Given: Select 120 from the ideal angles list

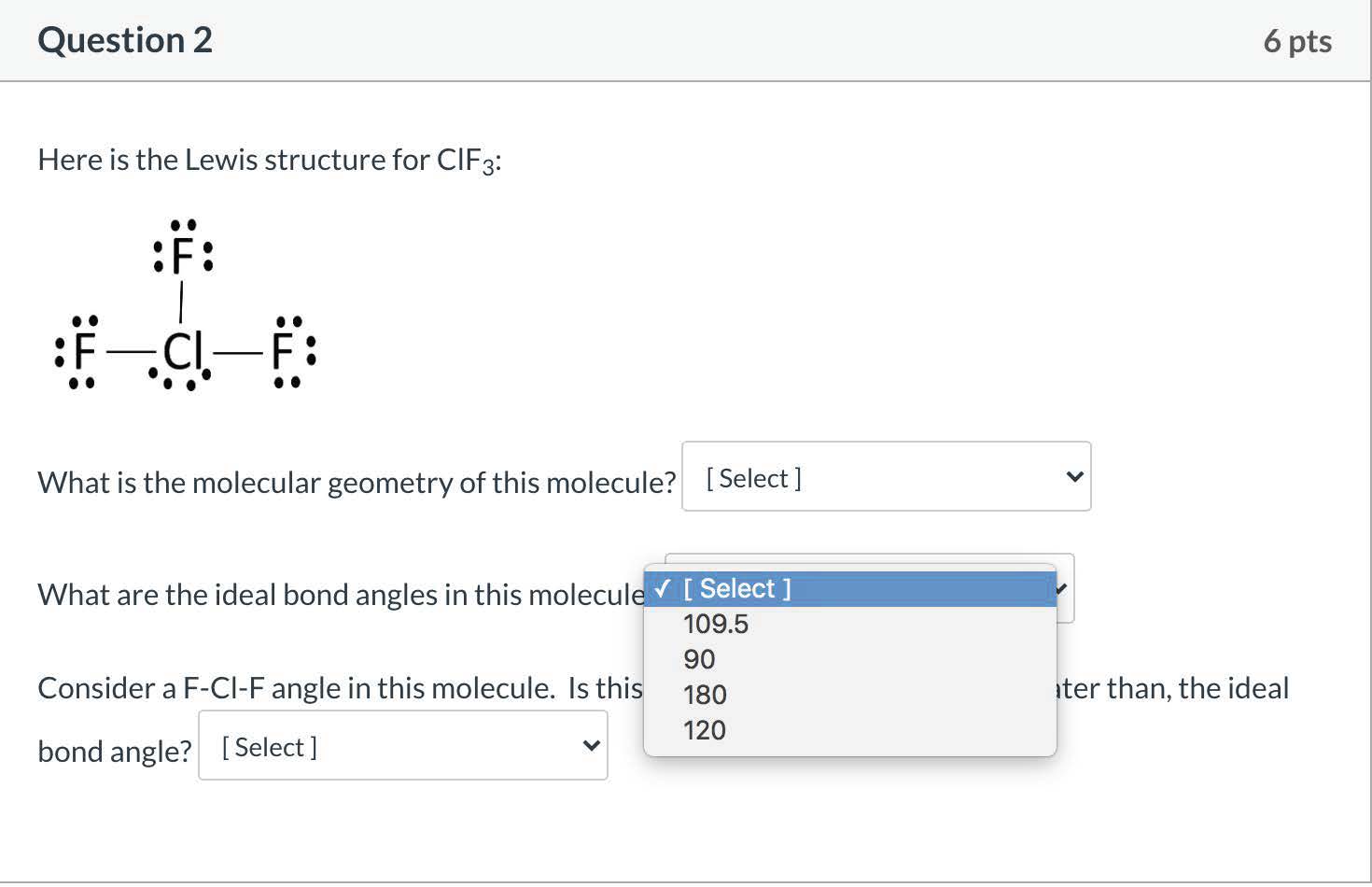Looking at the screenshot, I should coord(705,730).
